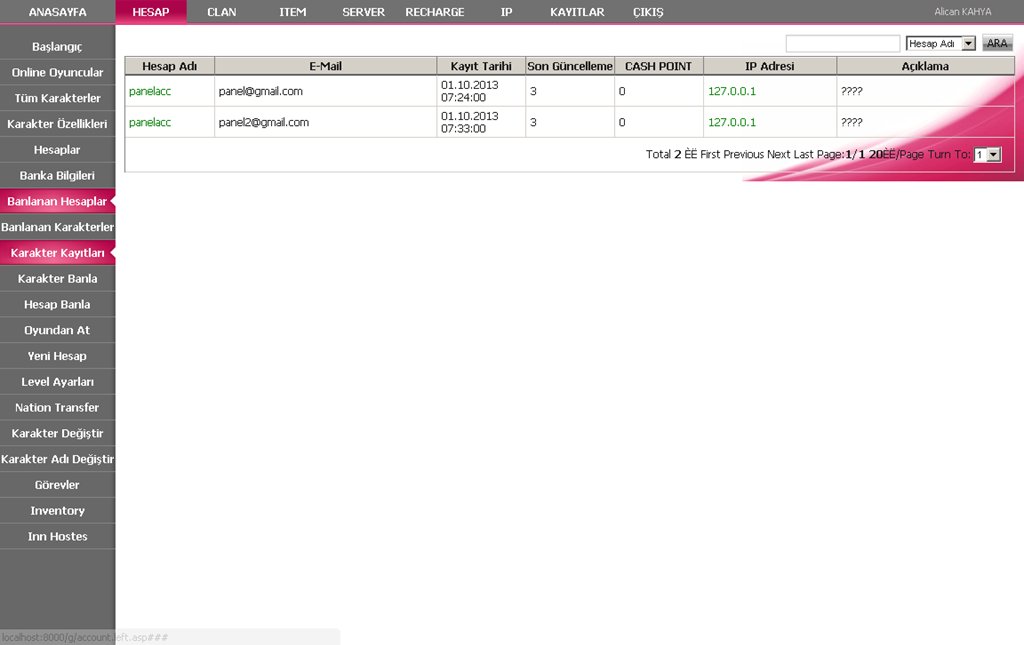Click the Hesap Adı column header
1024x645 pixels.
click(170, 66)
